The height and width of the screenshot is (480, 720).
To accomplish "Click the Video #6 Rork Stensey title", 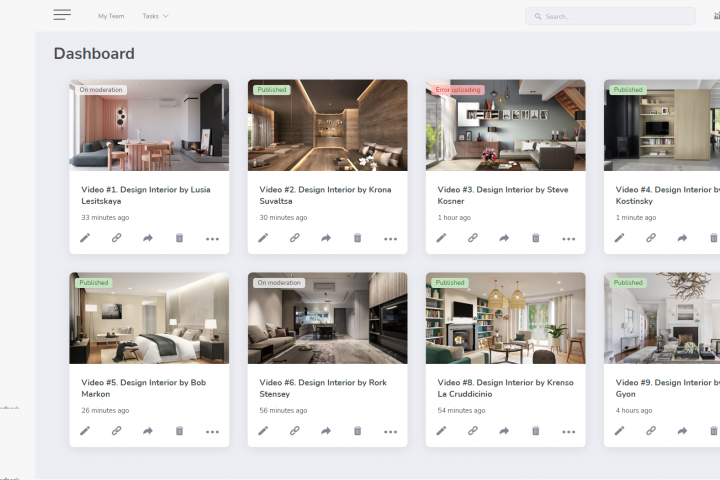I will point(323,388).
